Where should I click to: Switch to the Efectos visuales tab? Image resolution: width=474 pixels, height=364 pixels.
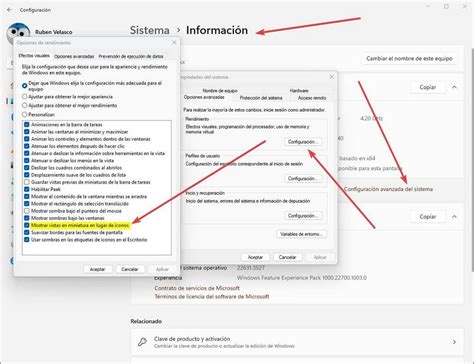34,56
